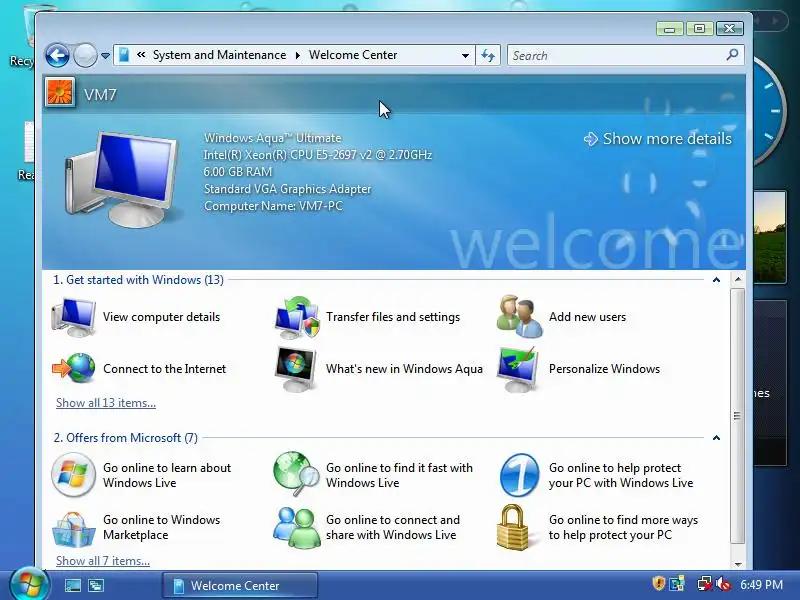The height and width of the screenshot is (600, 800).
Task: Select Go online to learn about Windows Live icon
Action: [73, 475]
